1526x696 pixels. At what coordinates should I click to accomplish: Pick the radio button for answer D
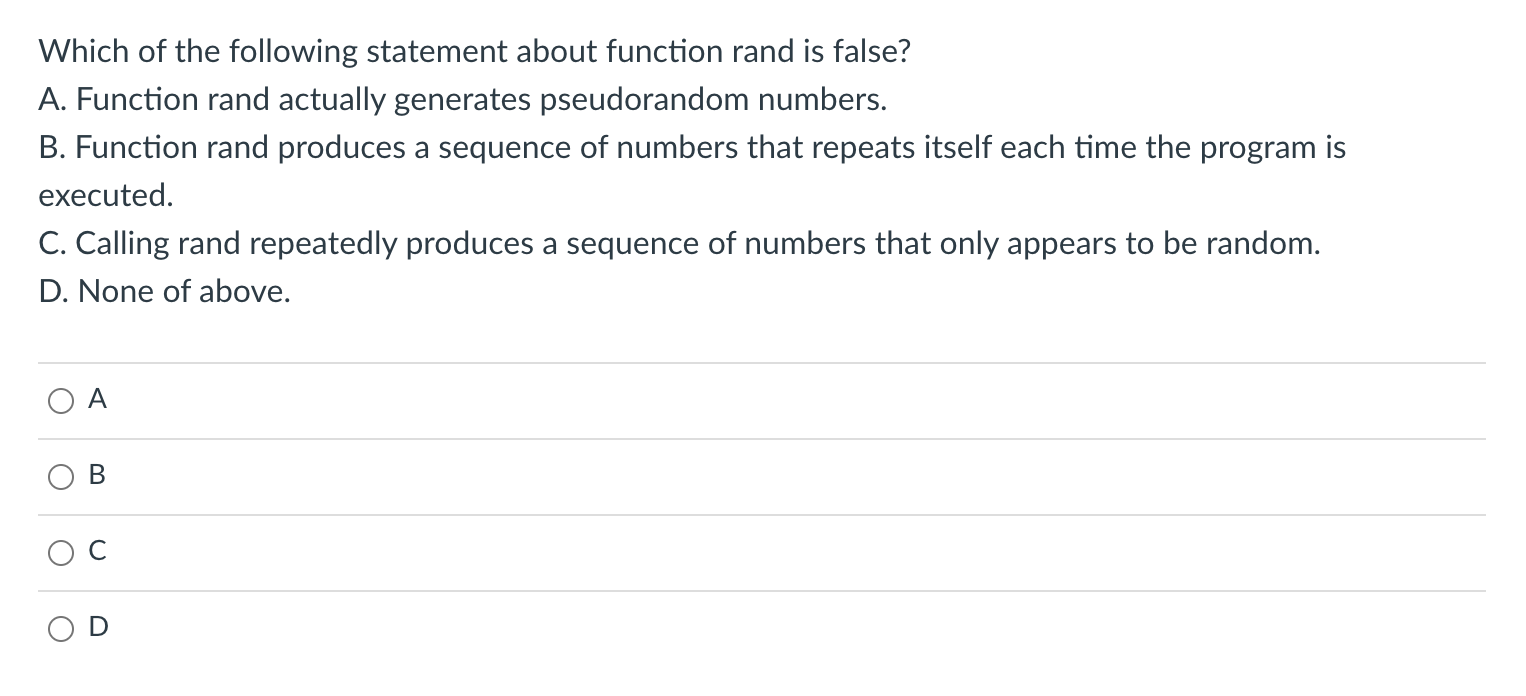(x=60, y=629)
